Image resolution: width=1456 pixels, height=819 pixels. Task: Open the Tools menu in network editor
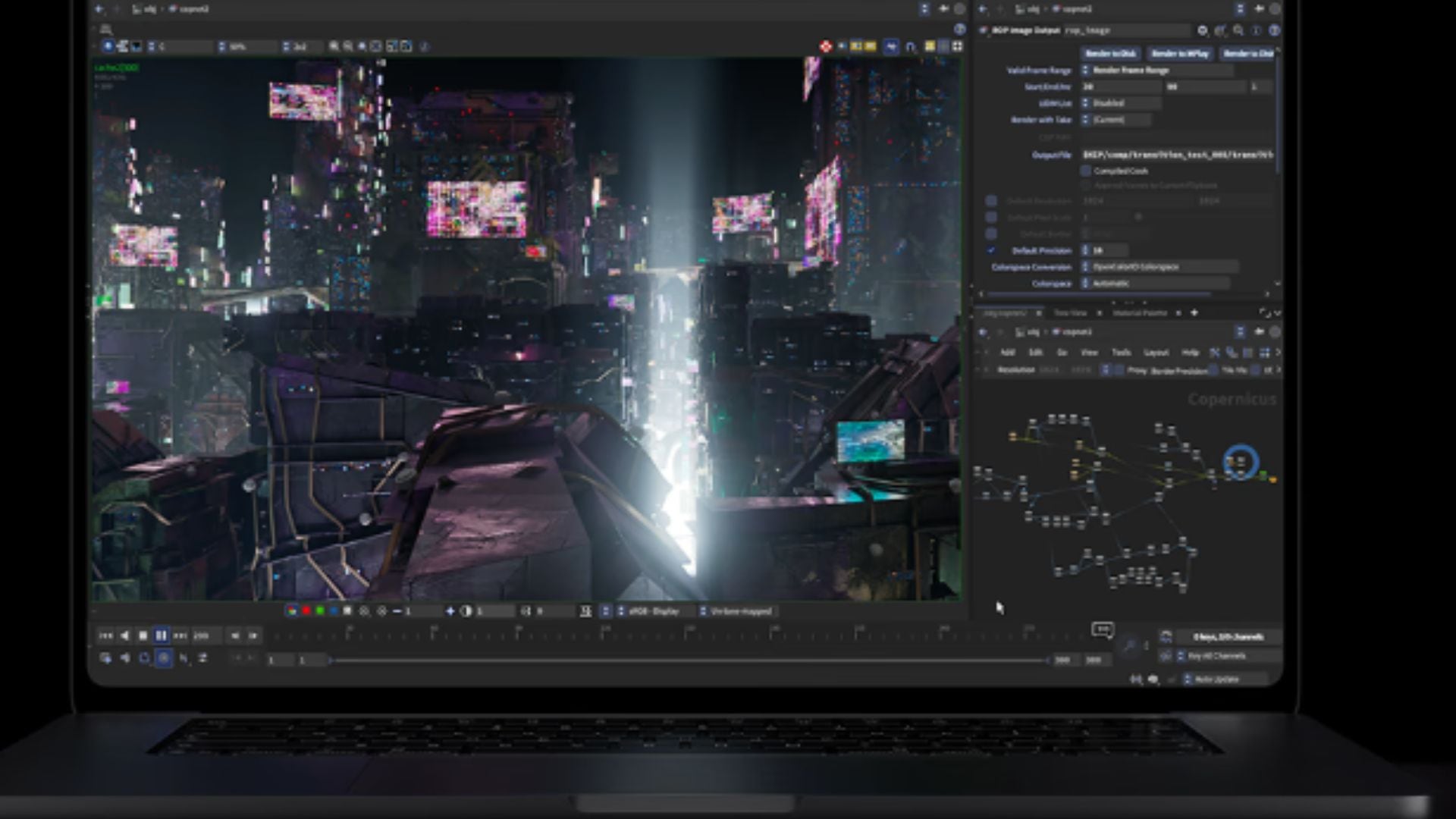[x=1121, y=353]
